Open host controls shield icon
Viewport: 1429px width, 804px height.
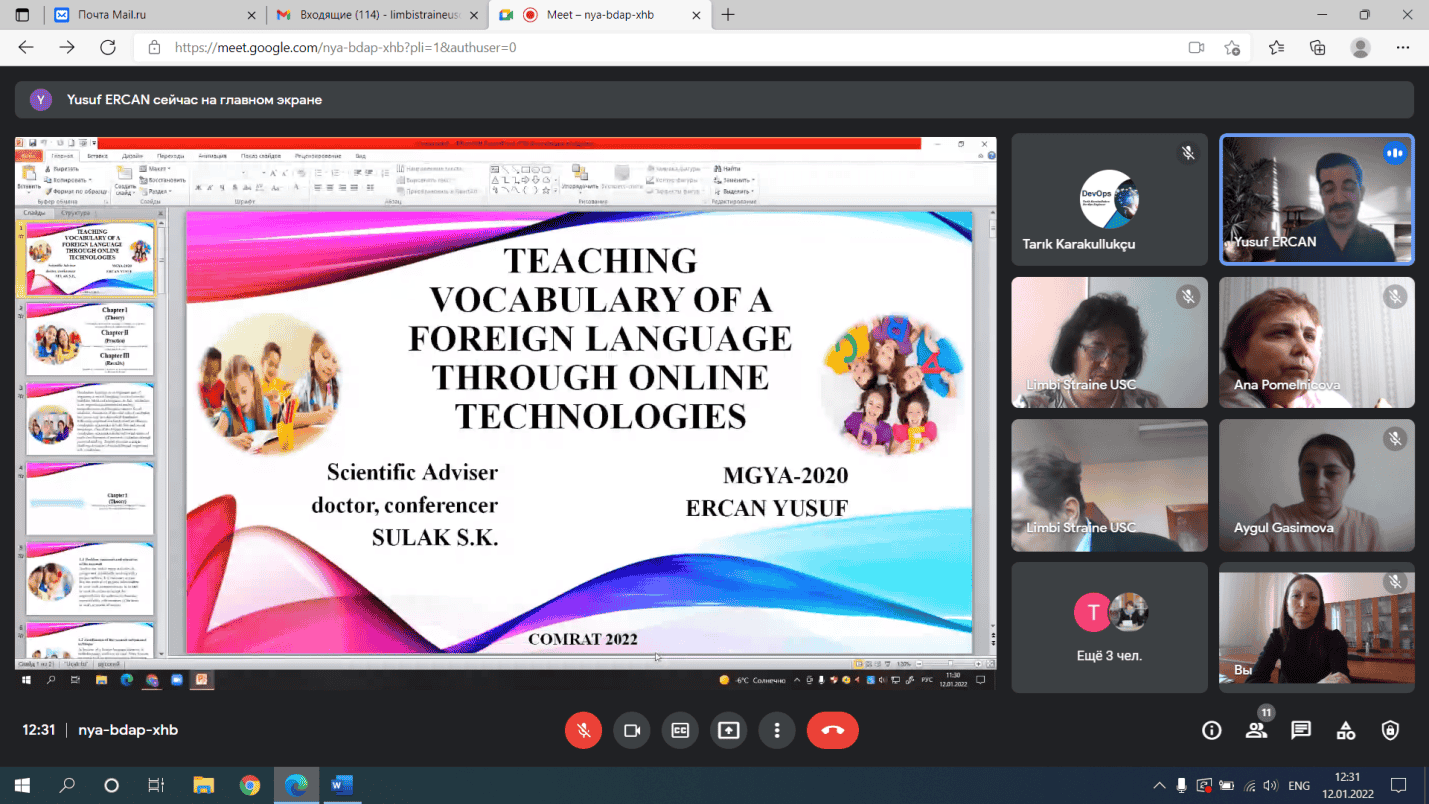(1390, 730)
